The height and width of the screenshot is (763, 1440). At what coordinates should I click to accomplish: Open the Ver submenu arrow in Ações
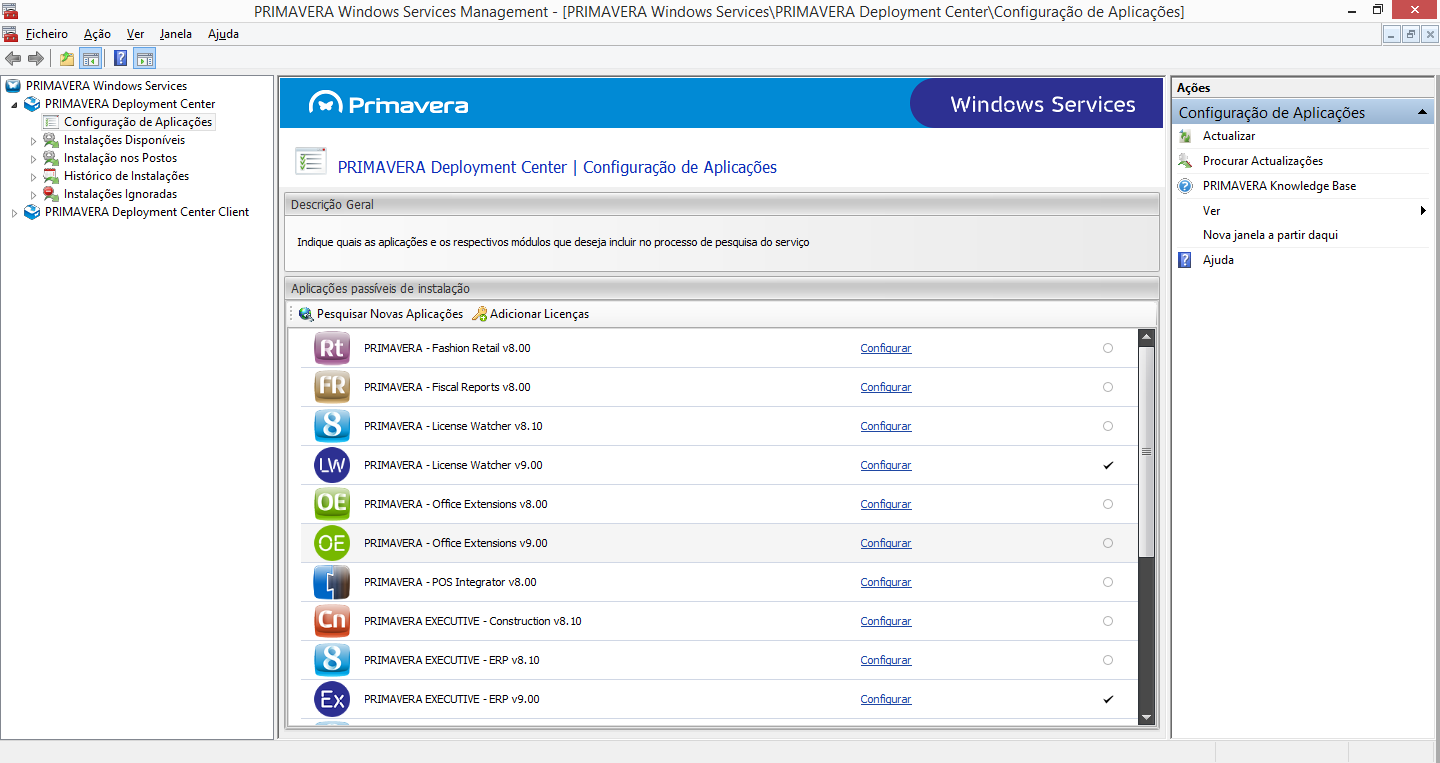tap(1423, 211)
